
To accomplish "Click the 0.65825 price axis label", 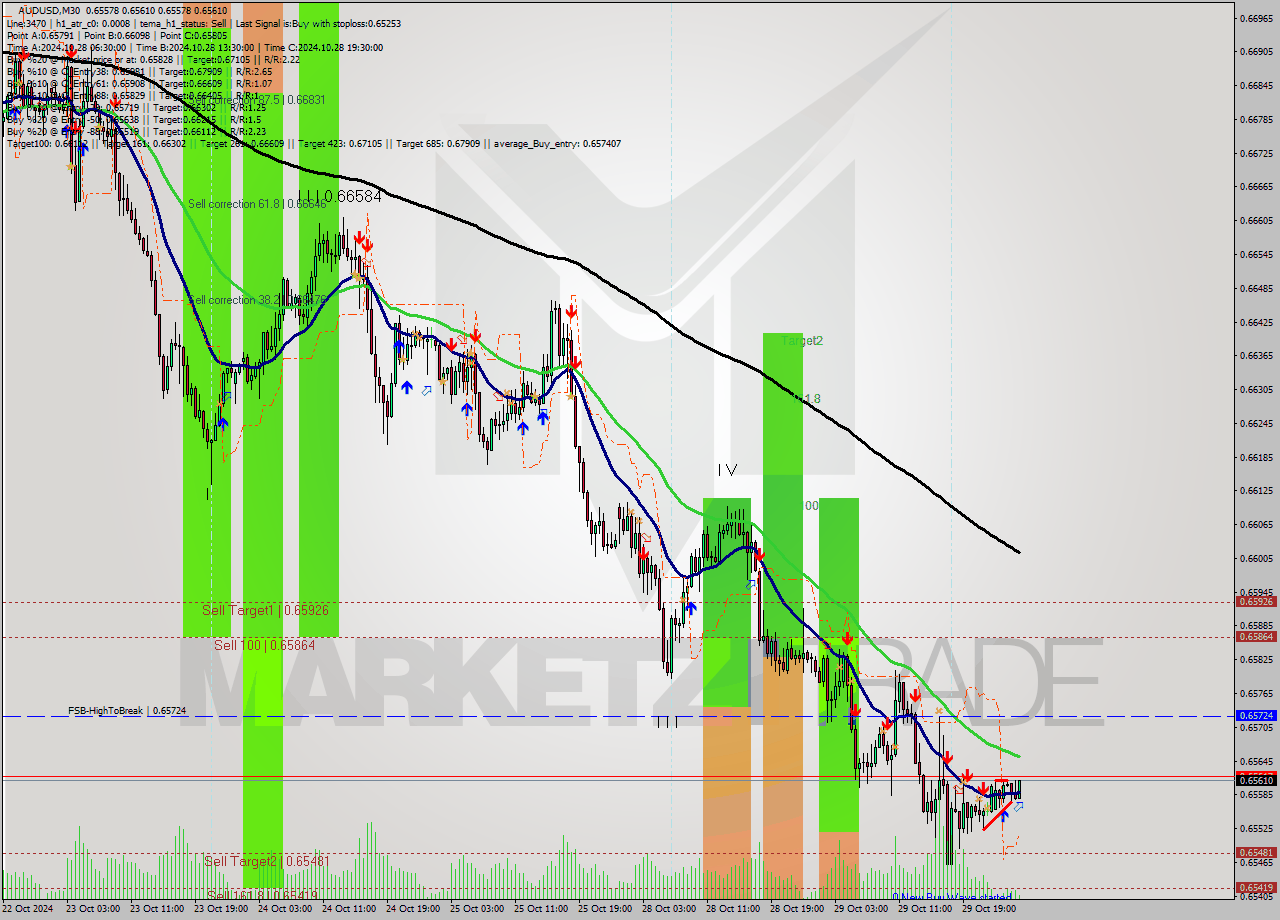I will pyautogui.click(x=1256, y=659).
